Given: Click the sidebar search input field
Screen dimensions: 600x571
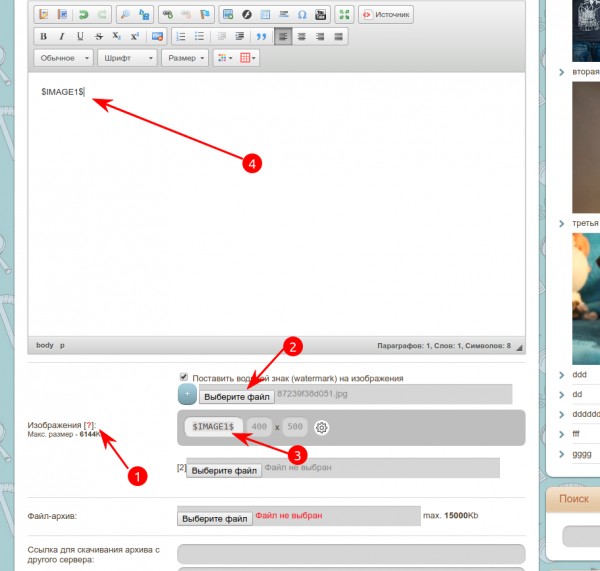Looking at the screenshot, I should 581,536.
